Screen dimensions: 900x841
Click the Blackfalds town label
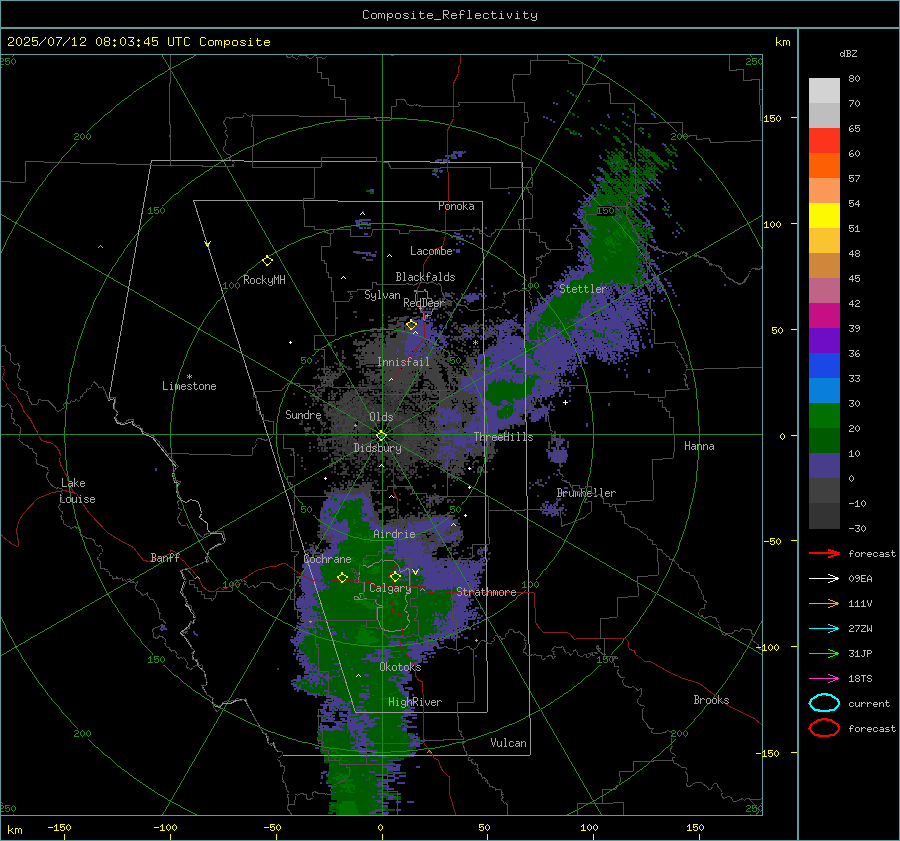425,277
